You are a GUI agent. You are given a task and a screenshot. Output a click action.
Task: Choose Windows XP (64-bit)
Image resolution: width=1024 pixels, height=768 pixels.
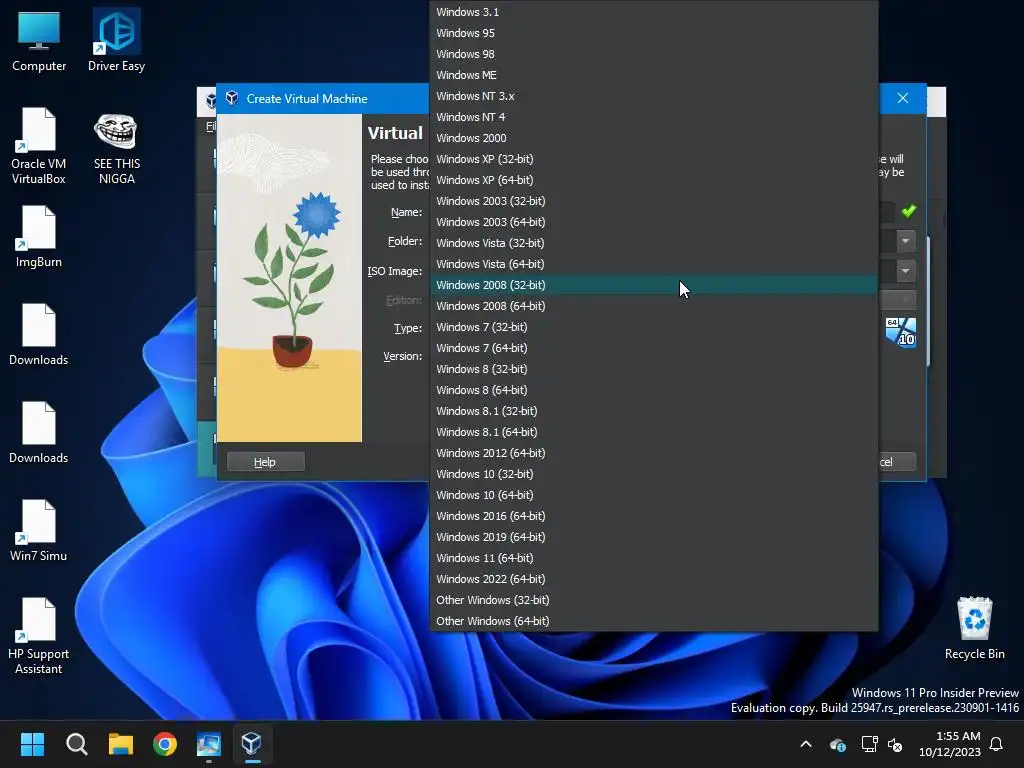(x=654, y=180)
